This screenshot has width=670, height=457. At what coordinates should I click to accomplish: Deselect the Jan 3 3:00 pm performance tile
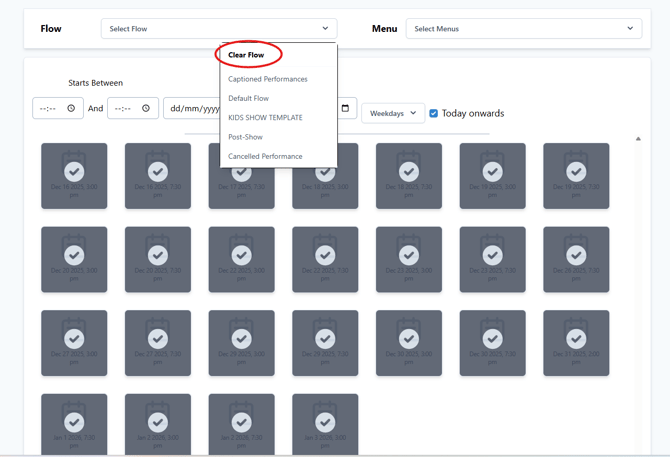click(x=325, y=423)
